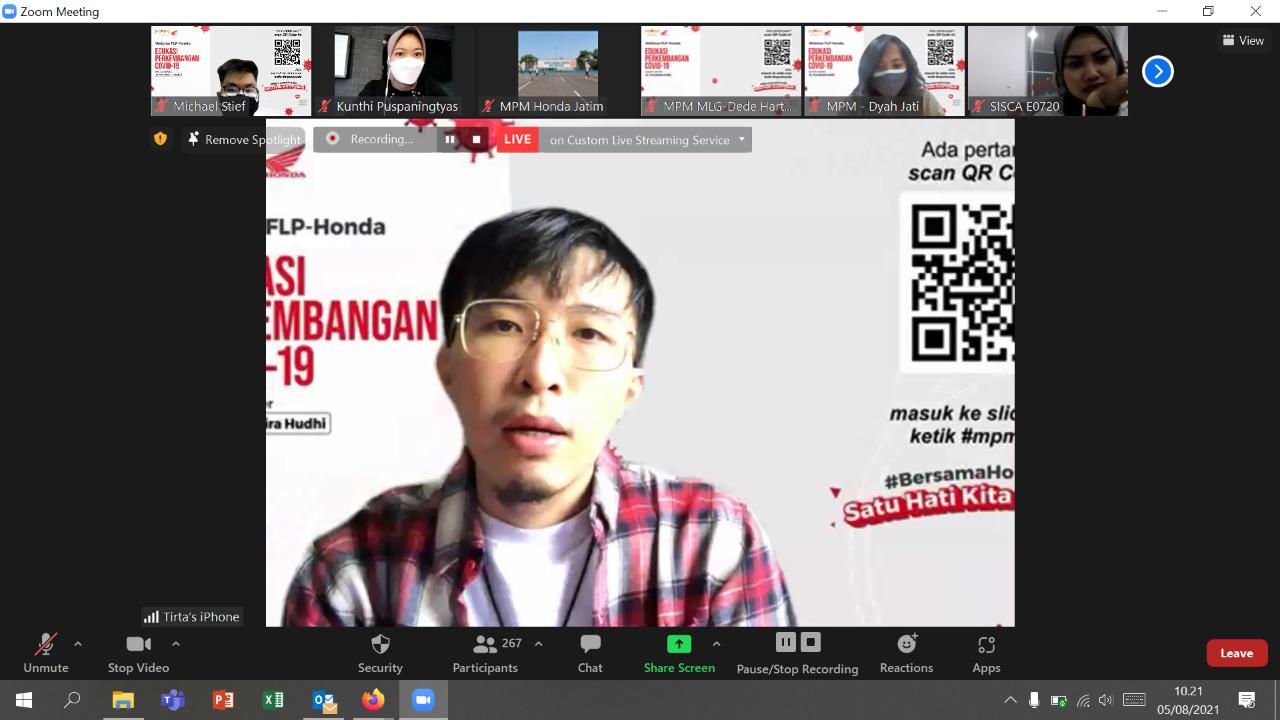1280x720 pixels.
Task: Select MPM - Dyah Jati thumbnail
Action: coord(884,71)
